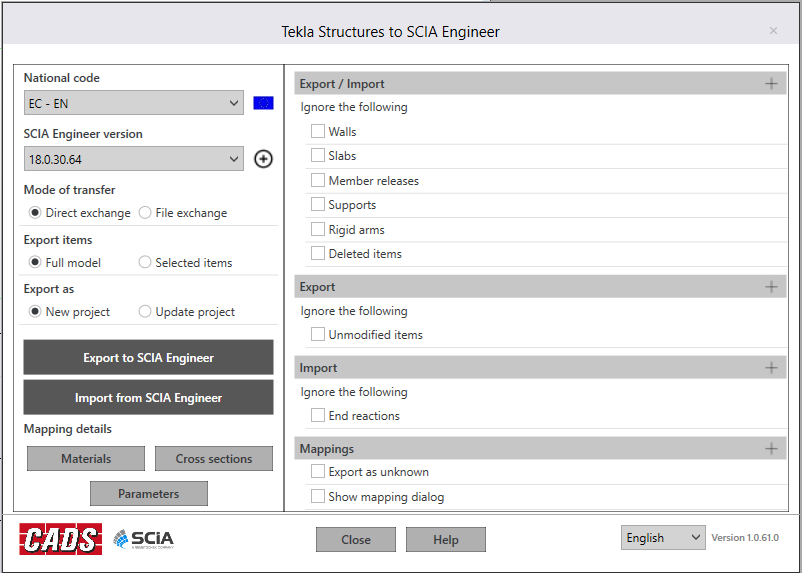
Task: Click the CADS logo
Action: 61,539
